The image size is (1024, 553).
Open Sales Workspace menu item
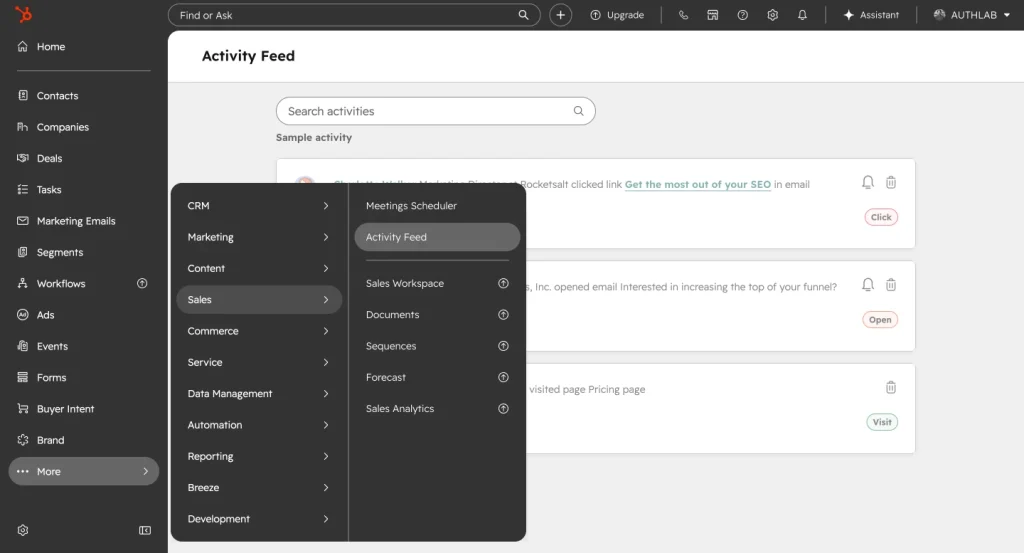pos(437,283)
